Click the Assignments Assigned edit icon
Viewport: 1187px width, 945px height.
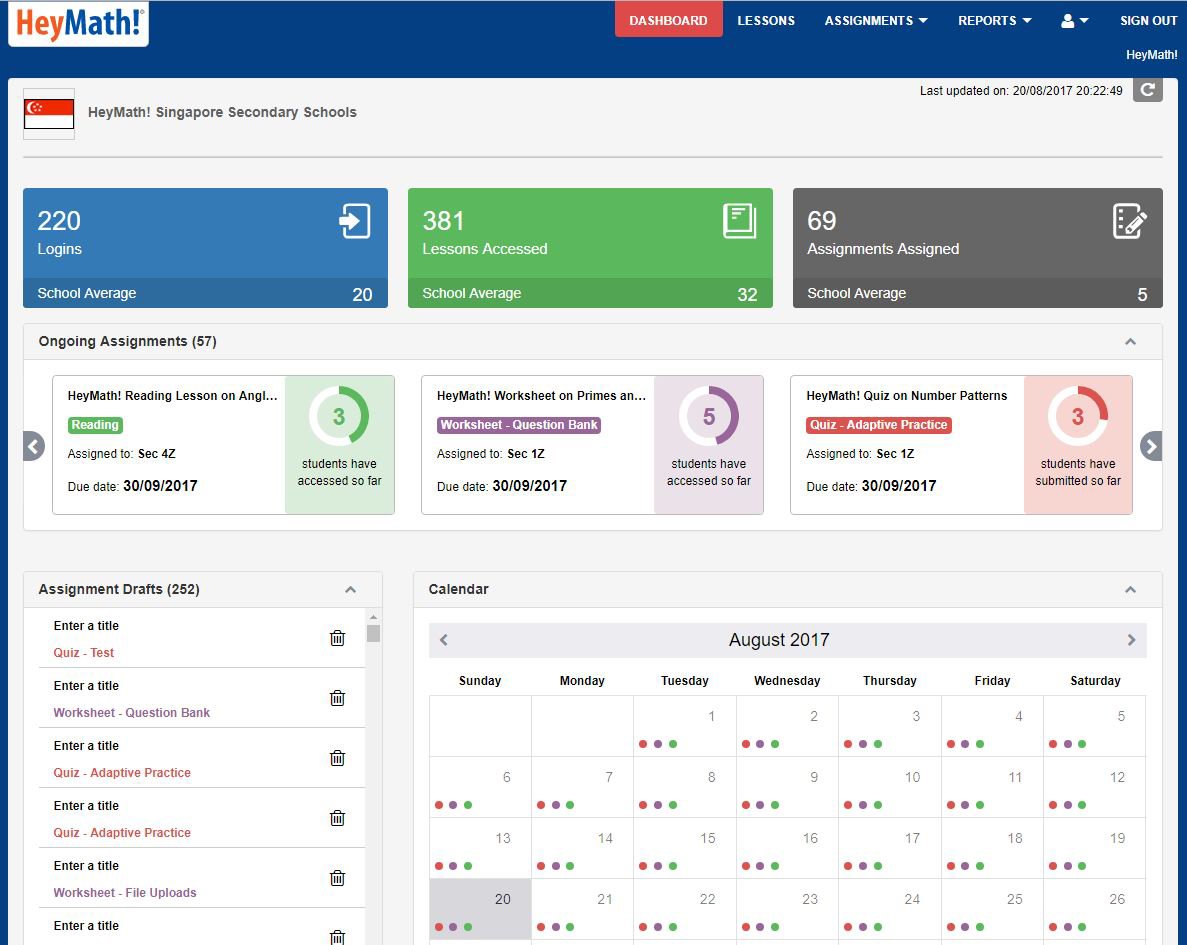(1129, 221)
